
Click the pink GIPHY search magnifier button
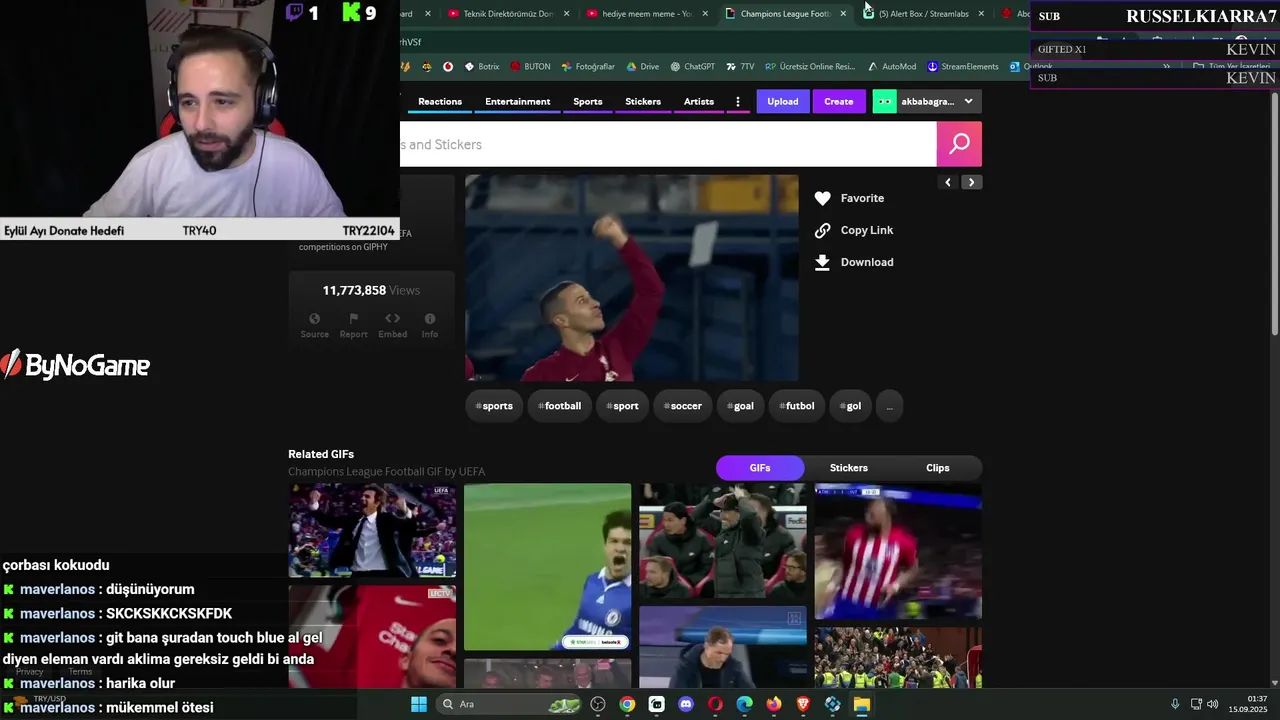point(959,144)
